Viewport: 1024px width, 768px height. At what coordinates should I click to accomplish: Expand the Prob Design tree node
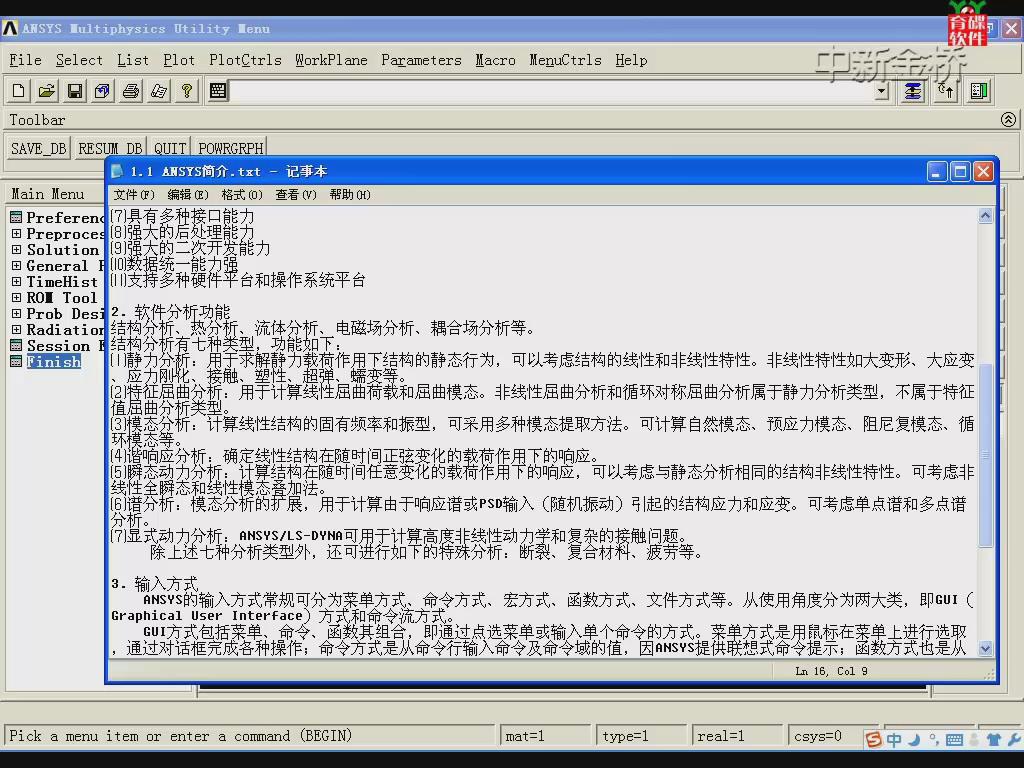(x=16, y=313)
